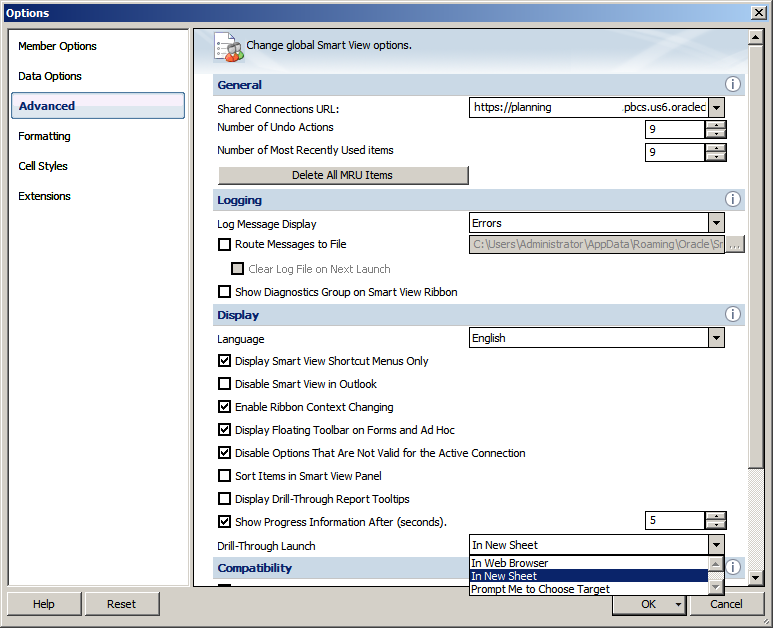Click the drop-down list scroll up arrow
The width and height of the screenshot is (773, 628).
(x=715, y=563)
